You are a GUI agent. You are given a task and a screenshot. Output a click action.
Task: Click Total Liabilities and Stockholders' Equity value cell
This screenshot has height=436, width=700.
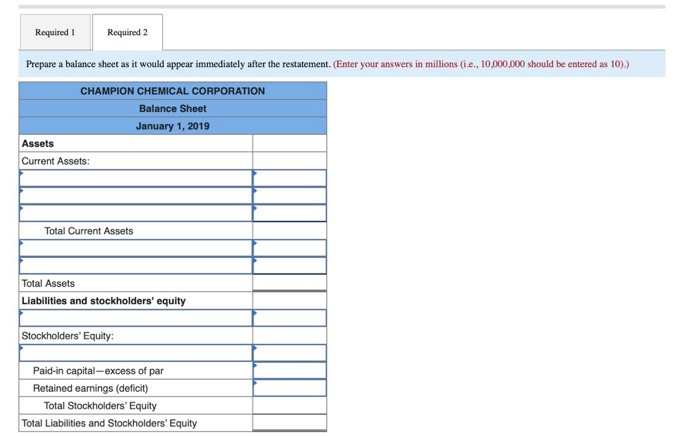tap(289, 423)
